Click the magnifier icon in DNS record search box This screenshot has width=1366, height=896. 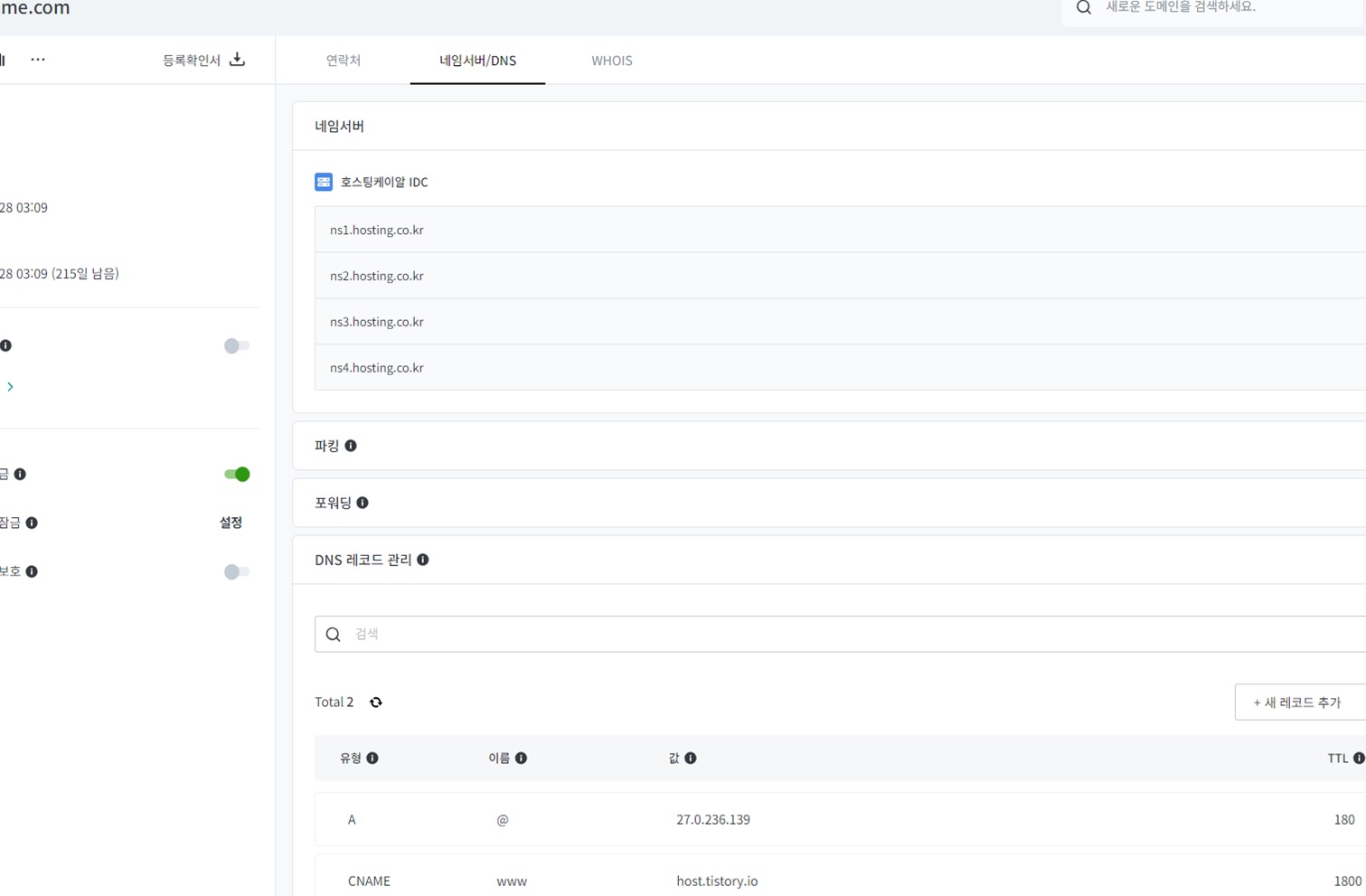pyautogui.click(x=333, y=635)
